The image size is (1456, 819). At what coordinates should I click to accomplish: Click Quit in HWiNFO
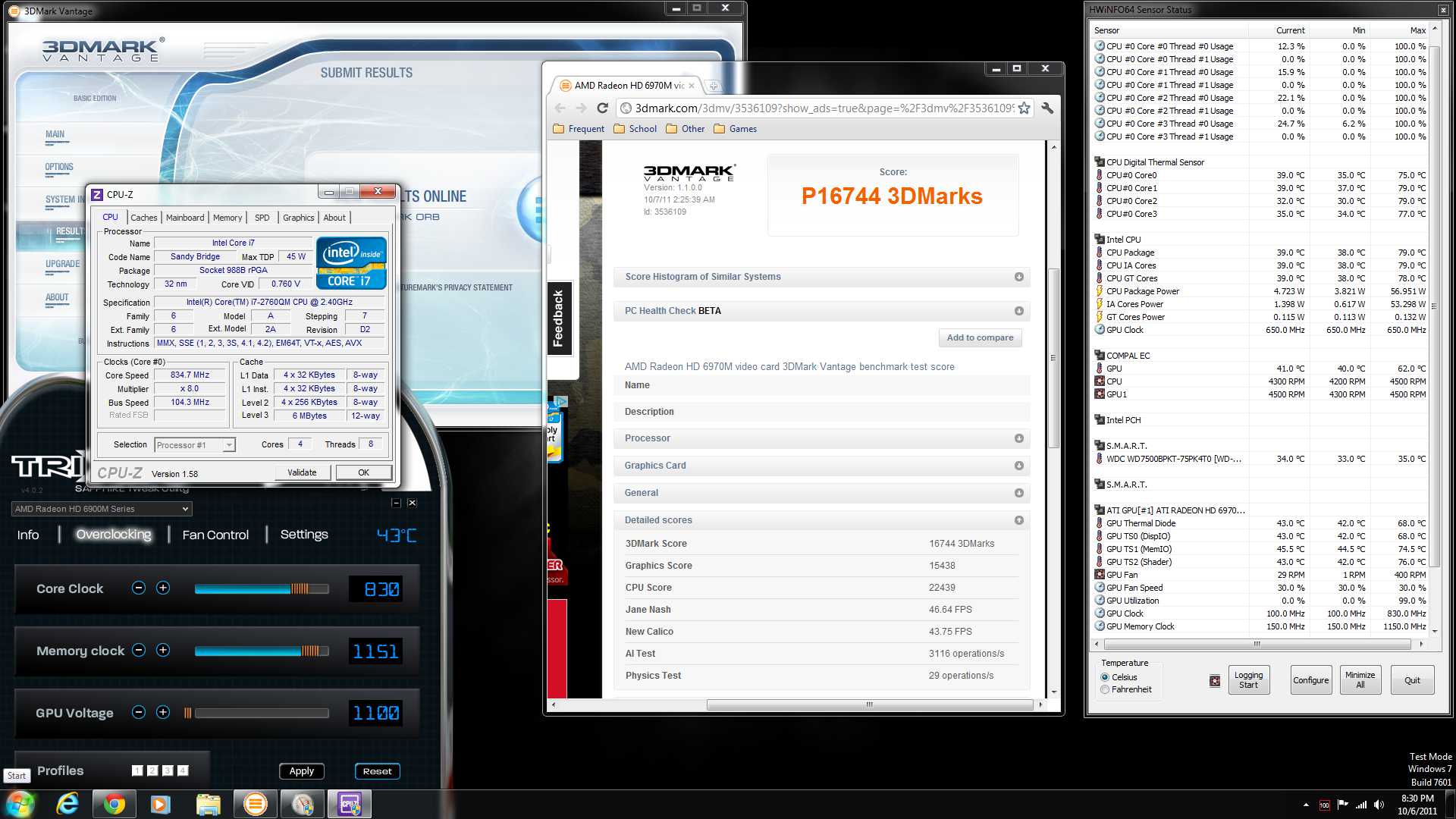(x=1412, y=679)
